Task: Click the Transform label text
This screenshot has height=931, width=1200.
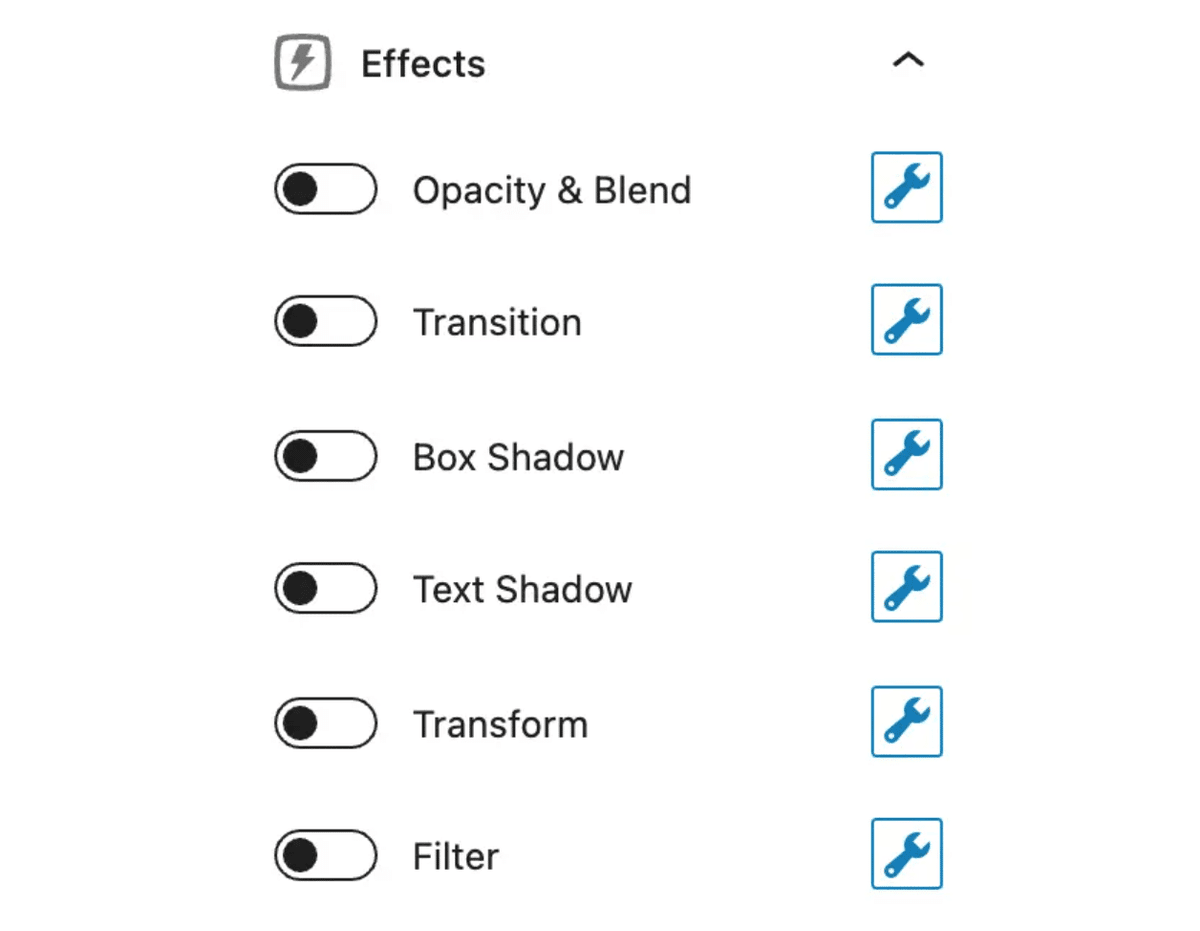Action: pyautogui.click(x=500, y=723)
